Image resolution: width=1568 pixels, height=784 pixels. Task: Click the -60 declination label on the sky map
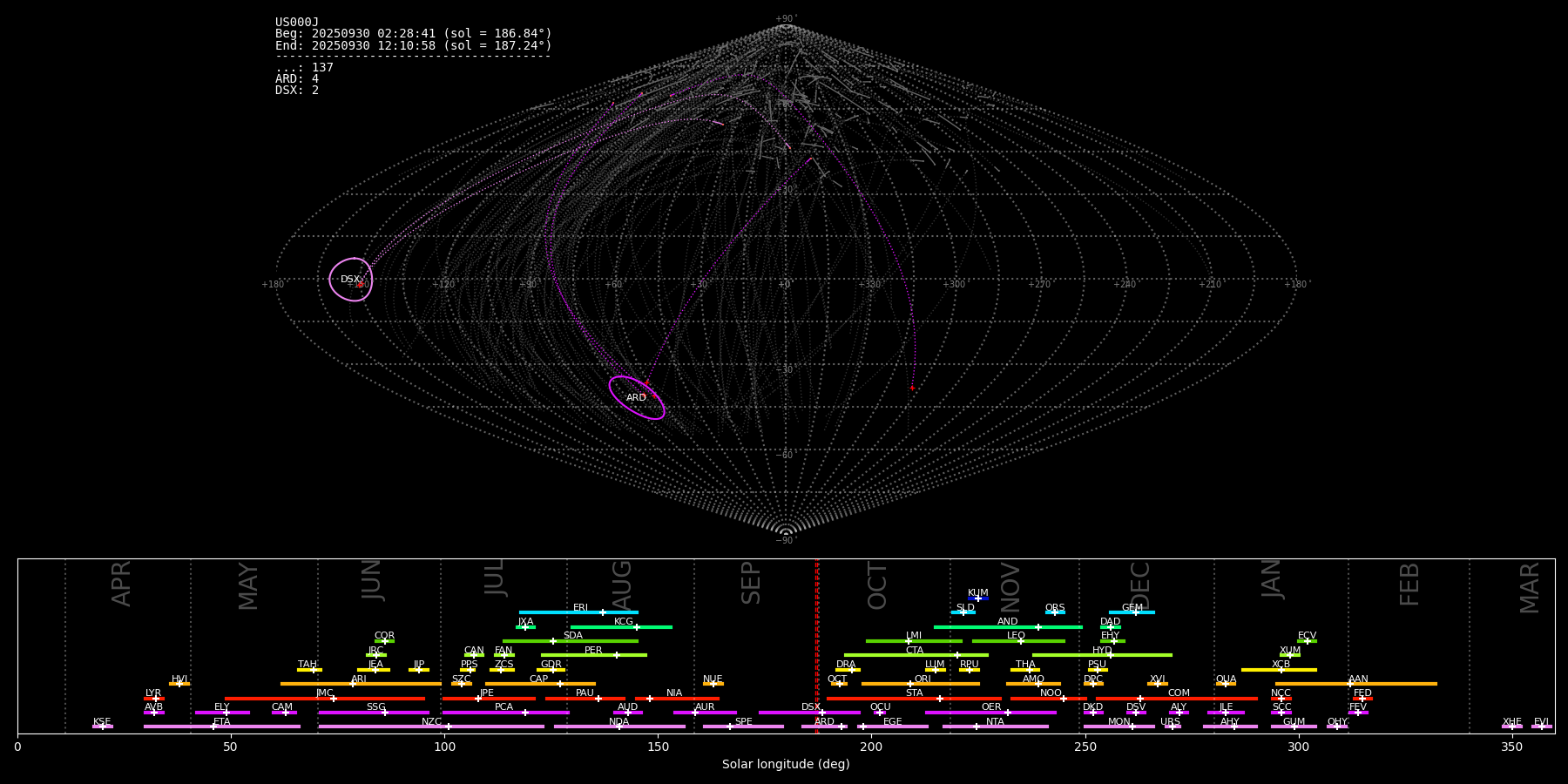(x=785, y=456)
